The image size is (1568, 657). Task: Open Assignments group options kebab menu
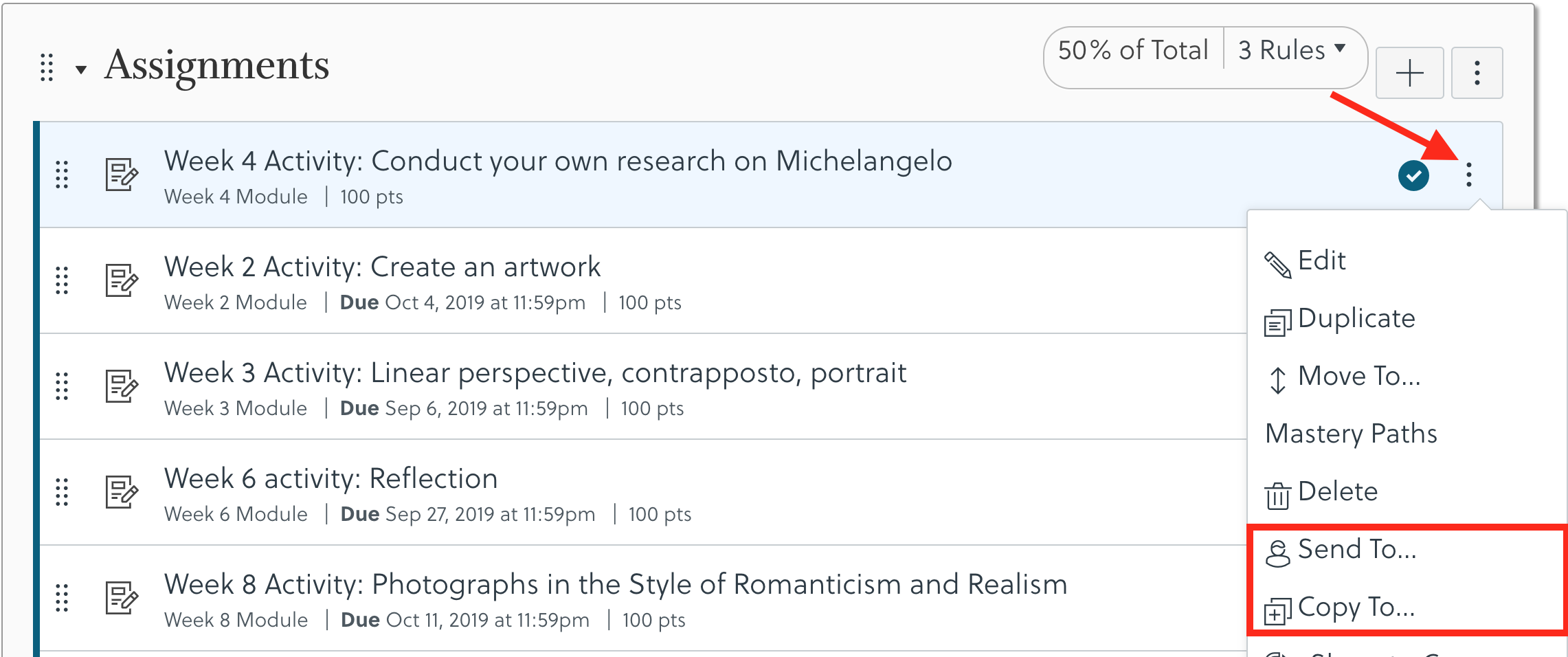(1477, 73)
